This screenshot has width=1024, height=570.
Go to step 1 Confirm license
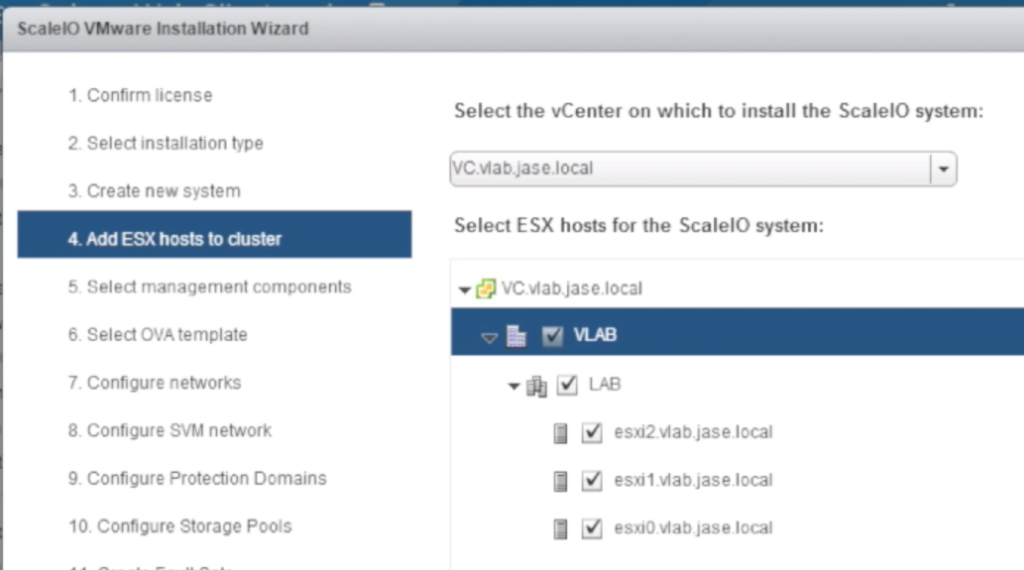click(140, 96)
